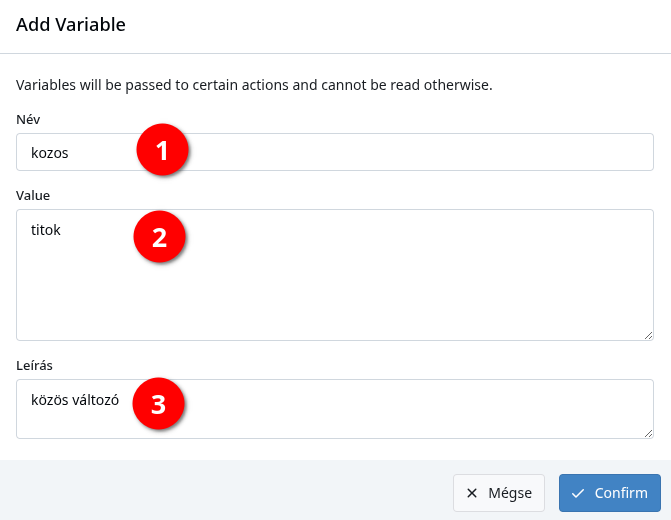
Task: Click the red number 2 marker
Action: [160, 237]
